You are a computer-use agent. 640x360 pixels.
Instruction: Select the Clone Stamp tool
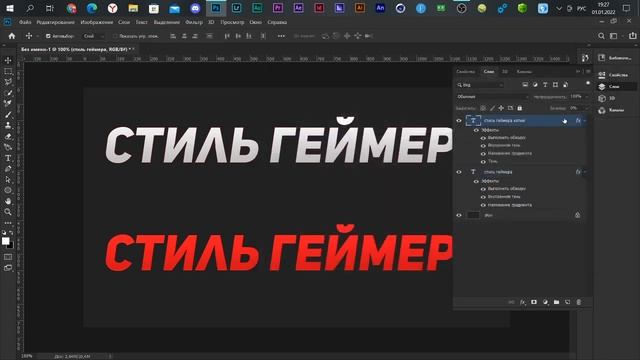(x=8, y=125)
